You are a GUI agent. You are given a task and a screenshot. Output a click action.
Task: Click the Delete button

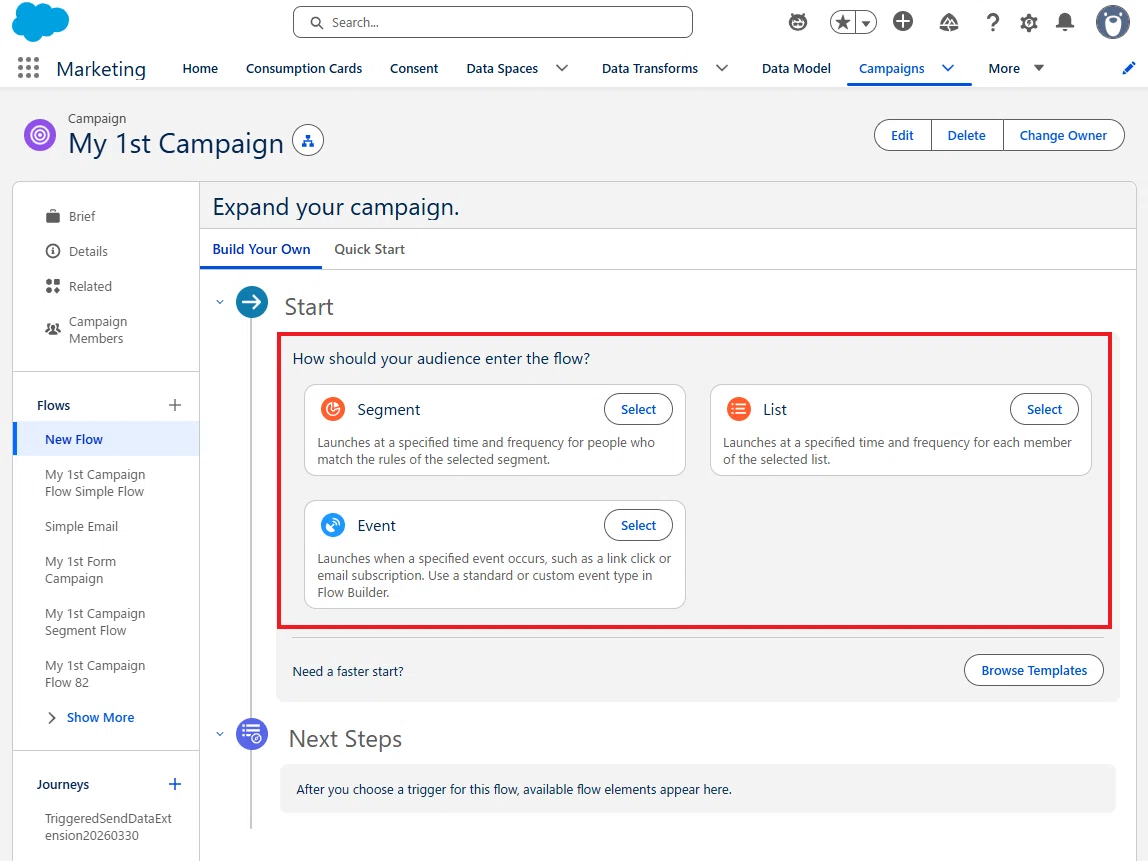pos(966,135)
